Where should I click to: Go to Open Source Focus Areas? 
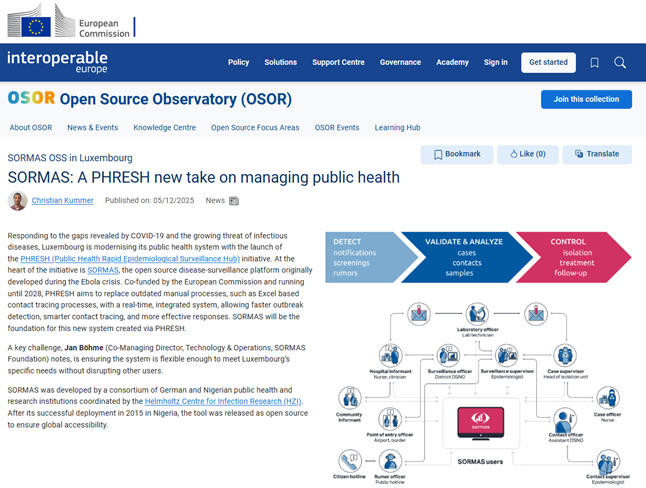tap(255, 128)
